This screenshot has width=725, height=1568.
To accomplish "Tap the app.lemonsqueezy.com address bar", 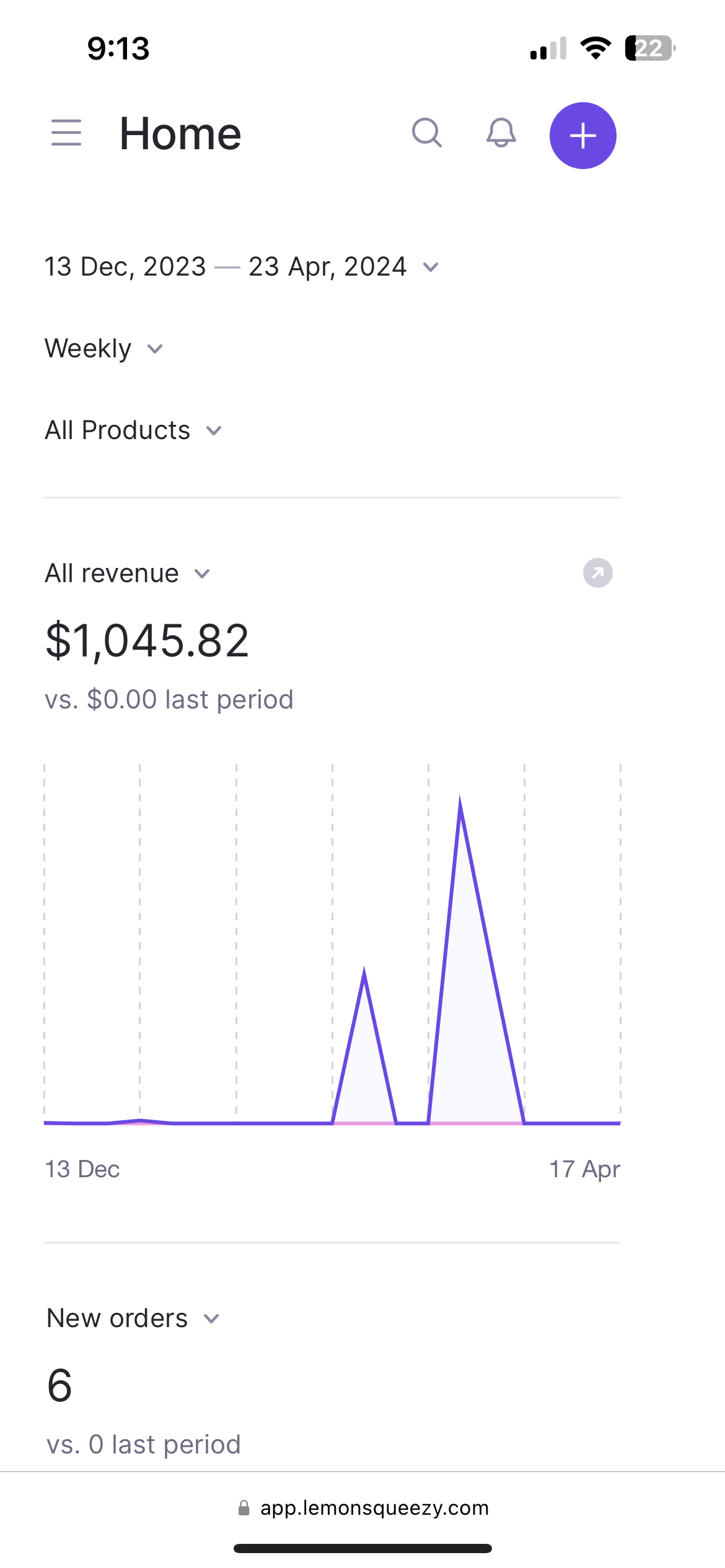I will (x=374, y=1508).
